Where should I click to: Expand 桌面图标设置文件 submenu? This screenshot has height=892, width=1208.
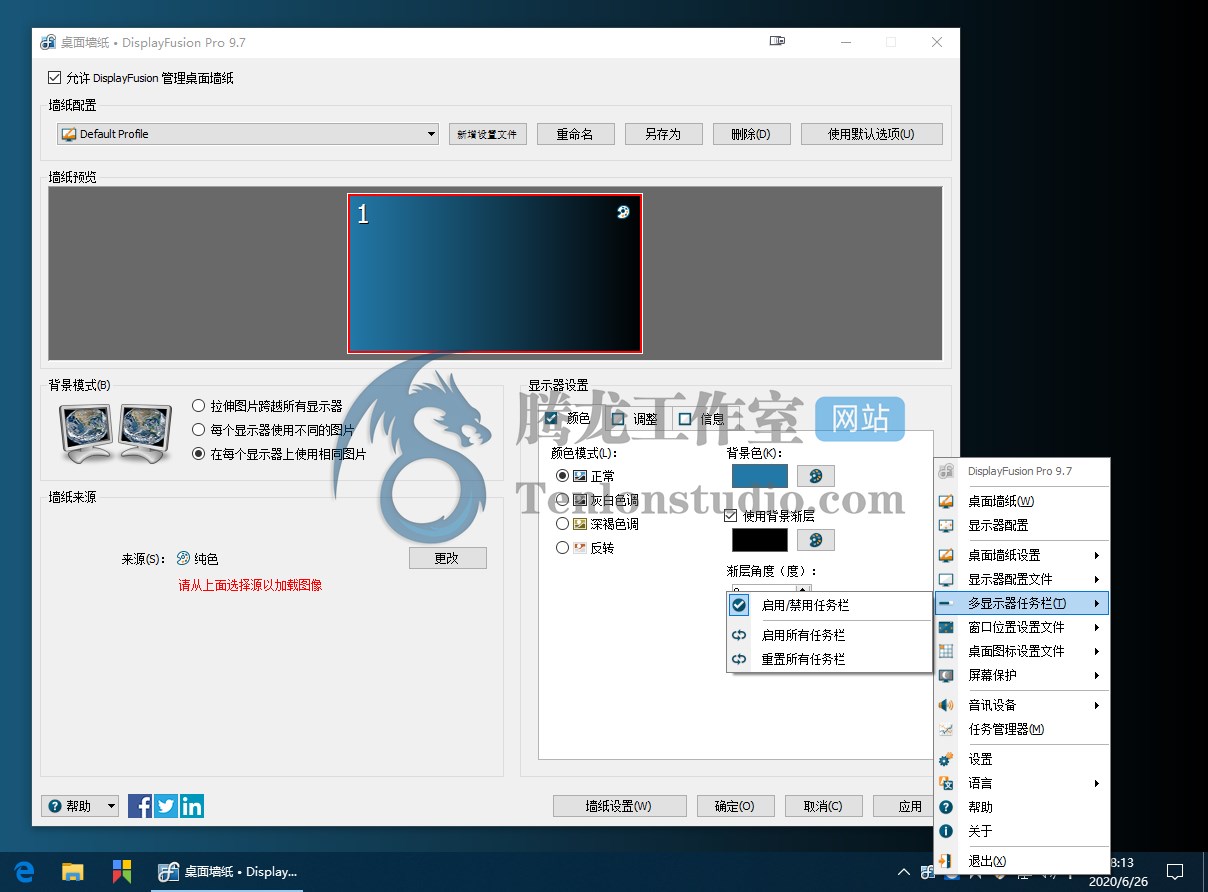pyautogui.click(x=1097, y=651)
